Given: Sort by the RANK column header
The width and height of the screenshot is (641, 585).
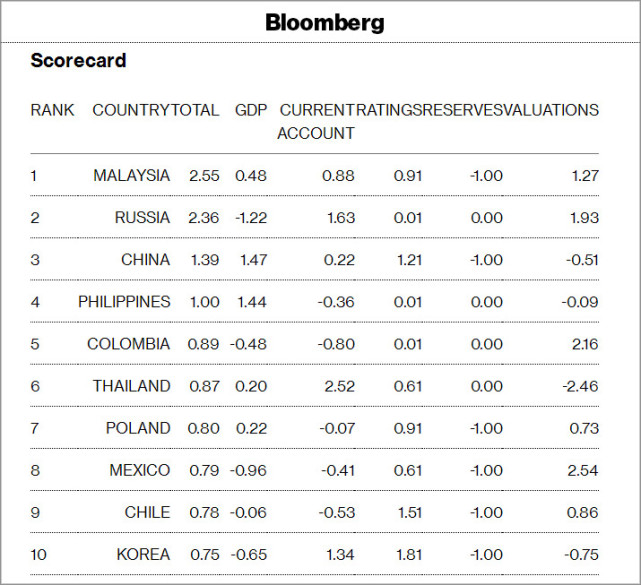Looking at the screenshot, I should [52, 110].
